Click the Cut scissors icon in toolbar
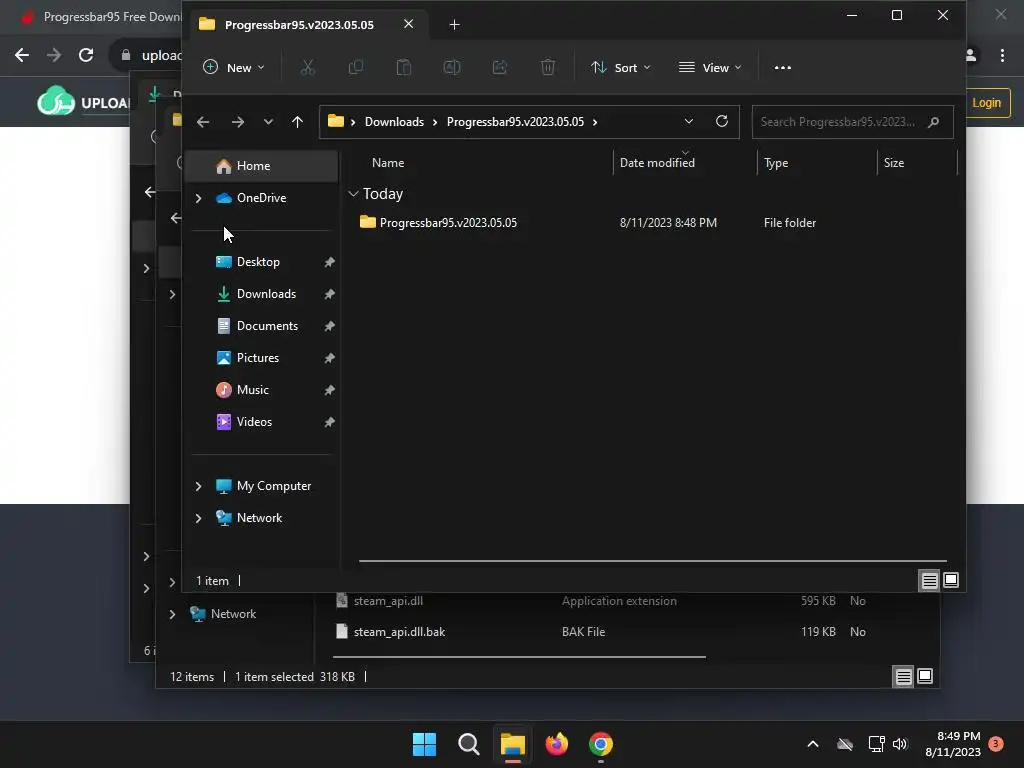This screenshot has width=1024, height=768. [x=308, y=67]
